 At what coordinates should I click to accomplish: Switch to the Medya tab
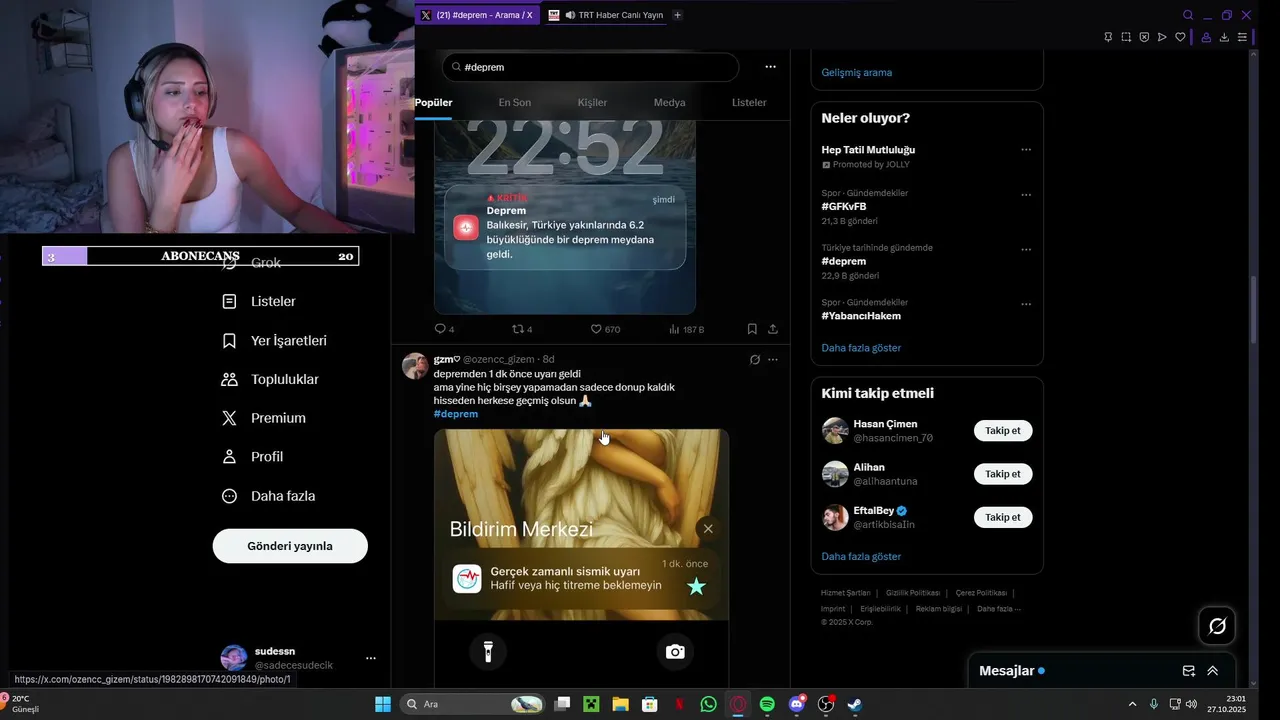[670, 102]
